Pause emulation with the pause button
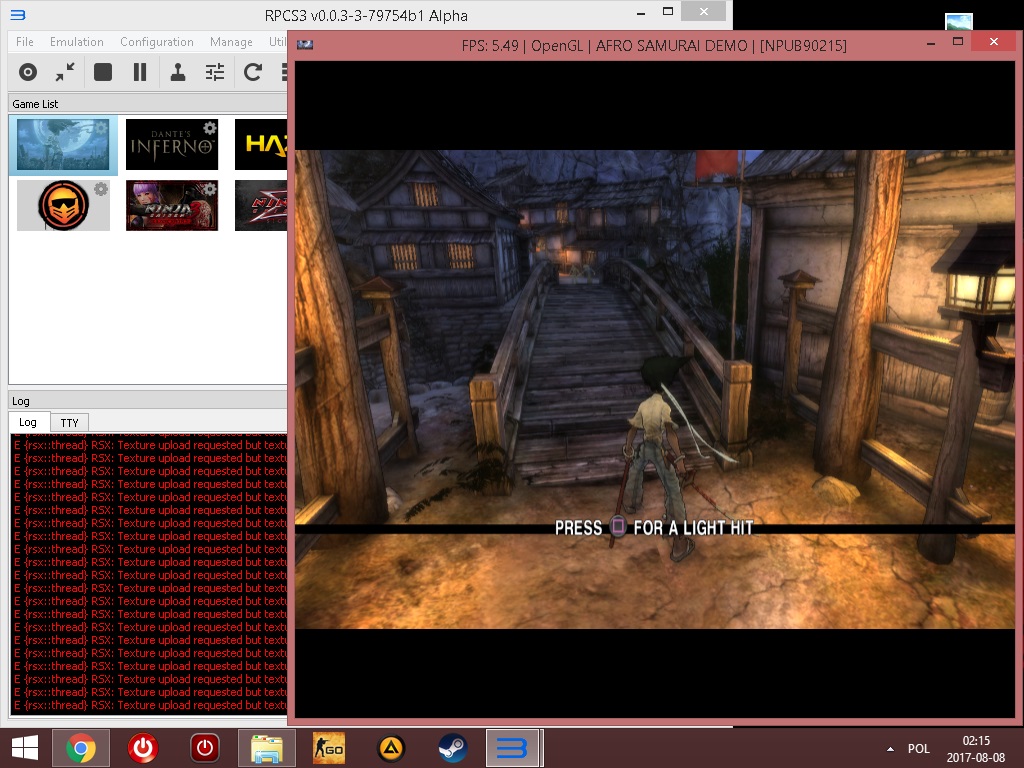 click(x=140, y=72)
